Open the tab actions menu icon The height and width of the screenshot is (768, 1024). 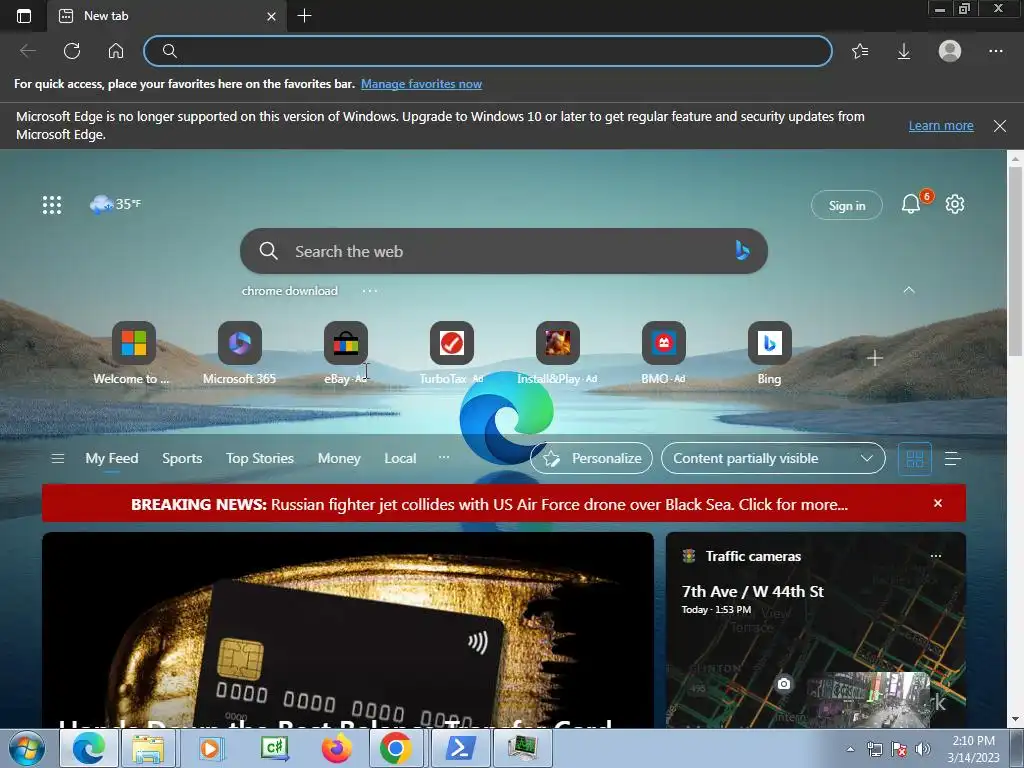(24, 16)
